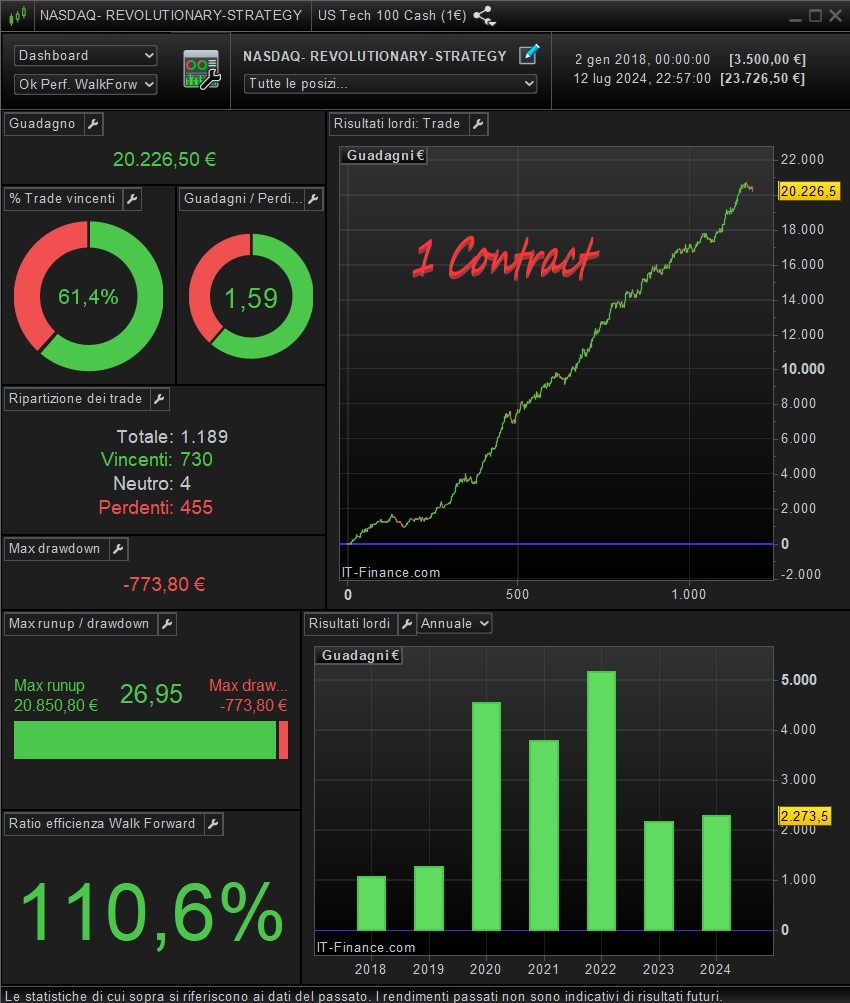
Task: Click the Vincenti: 730 text
Action: 157,460
